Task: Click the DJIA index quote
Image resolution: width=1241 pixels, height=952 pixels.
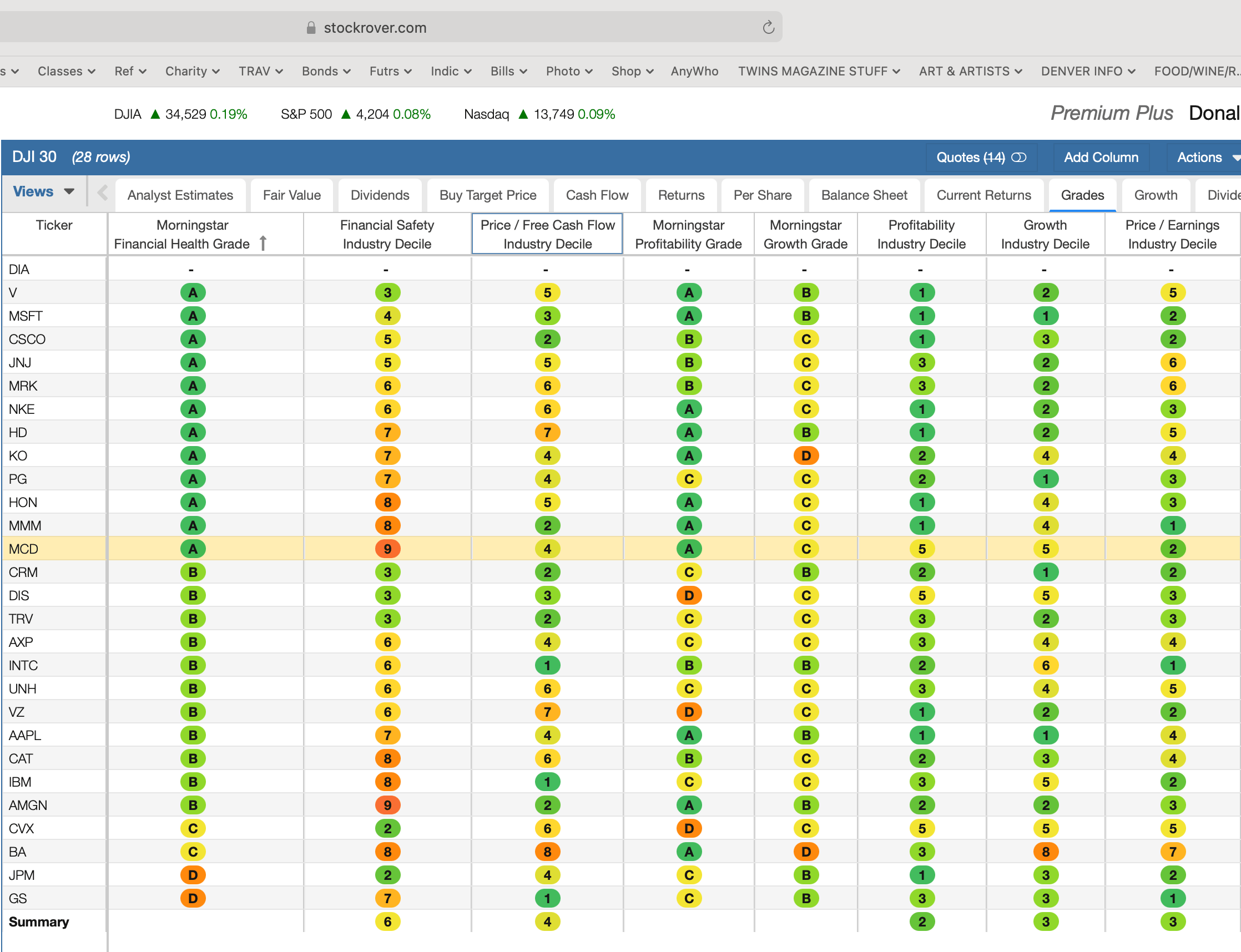Action: click(x=180, y=114)
